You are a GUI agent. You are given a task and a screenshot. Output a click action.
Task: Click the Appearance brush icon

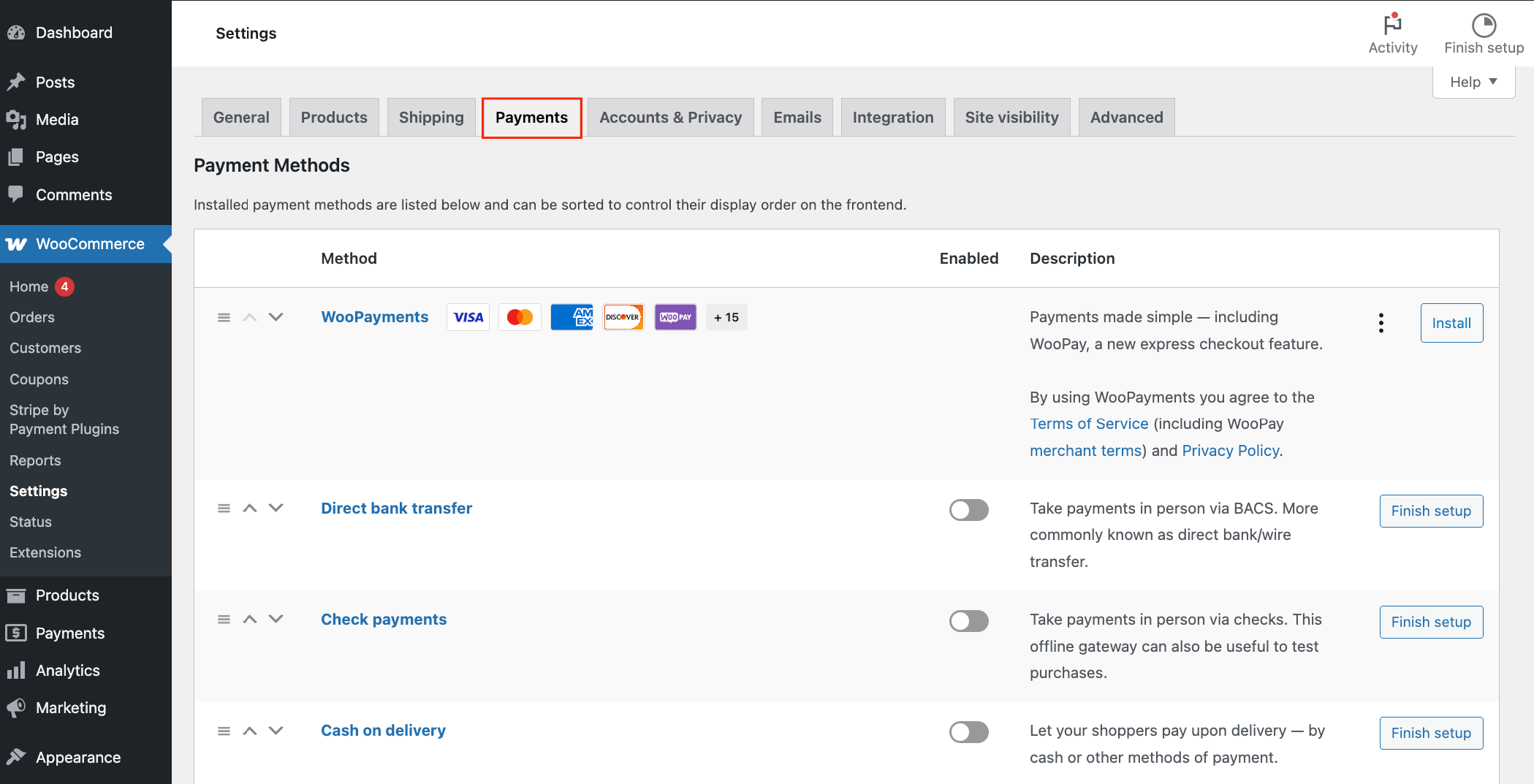coord(16,757)
